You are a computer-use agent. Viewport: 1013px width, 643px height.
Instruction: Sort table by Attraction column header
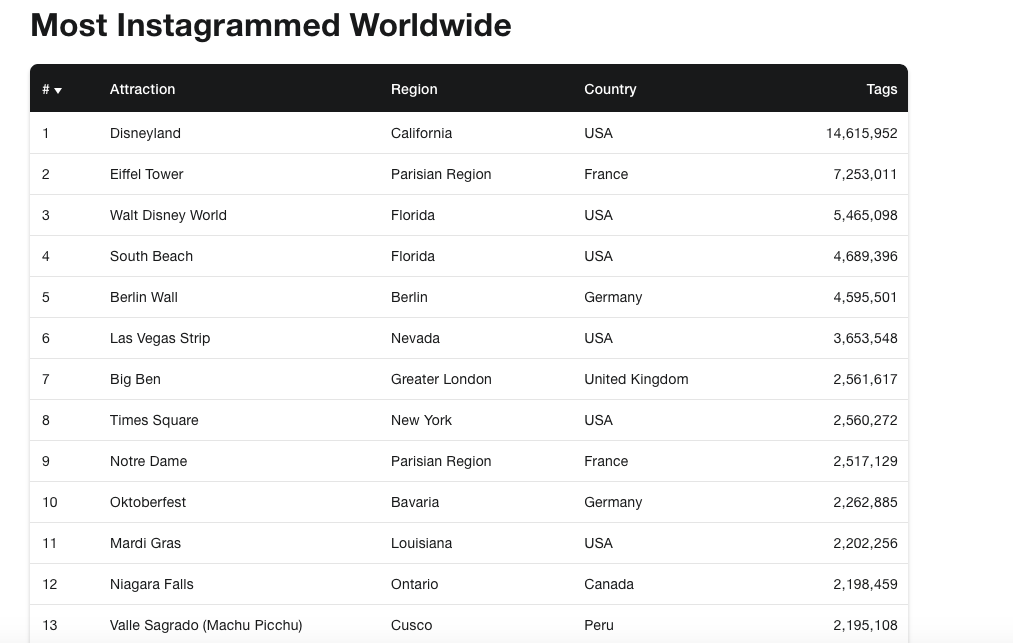142,89
